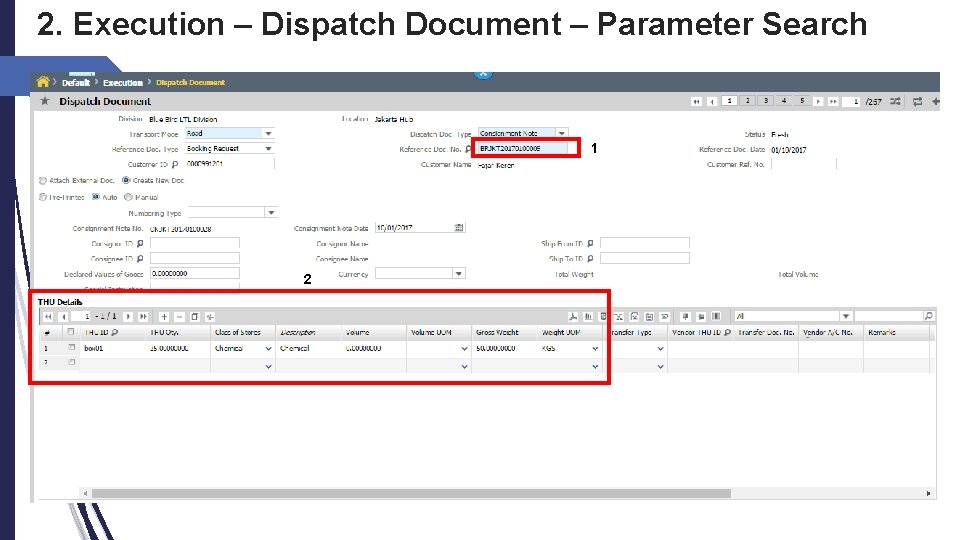Go to first page in THU Details grid
The image size is (960, 540).
pyautogui.click(x=48, y=317)
